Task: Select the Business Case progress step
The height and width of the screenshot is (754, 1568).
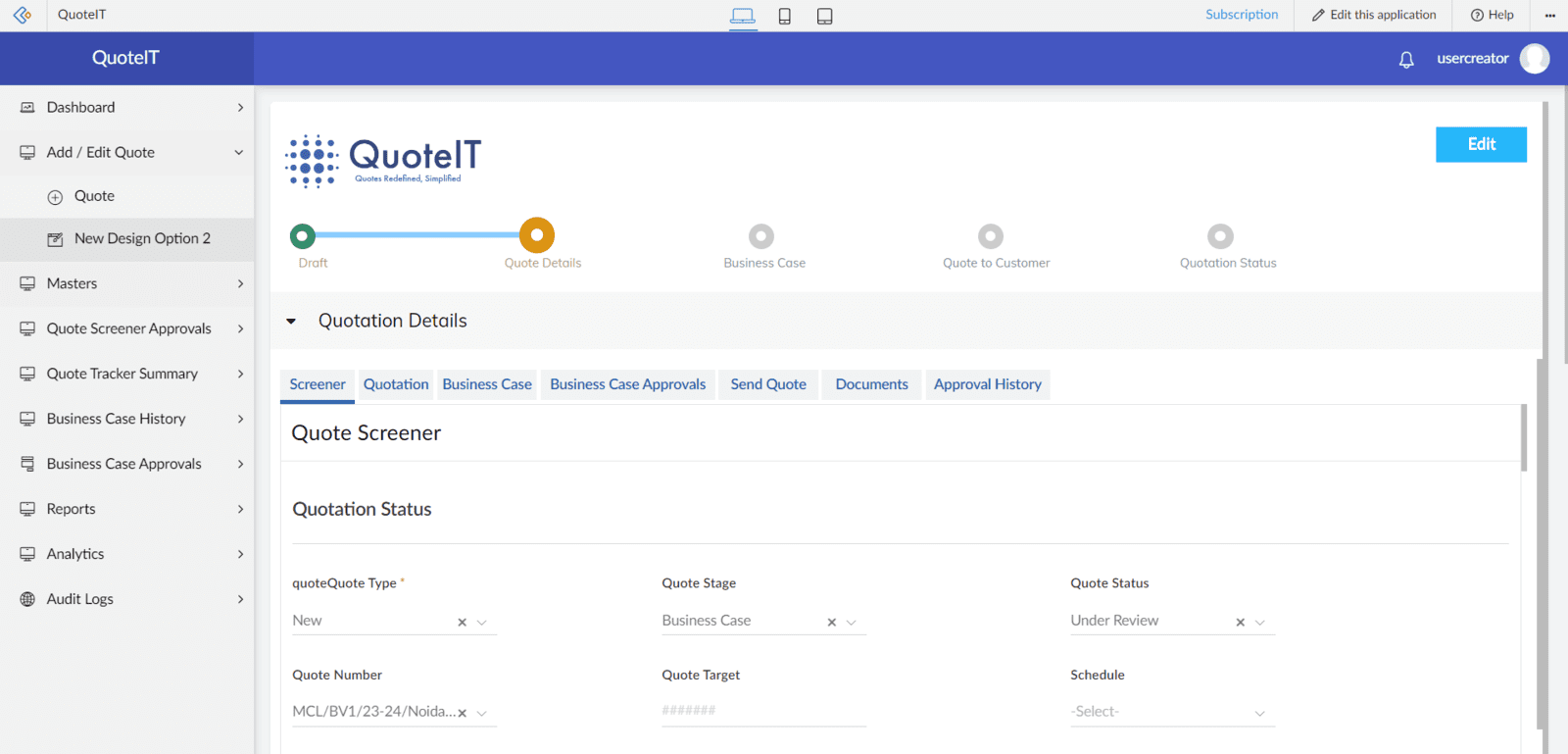Action: coord(761,236)
